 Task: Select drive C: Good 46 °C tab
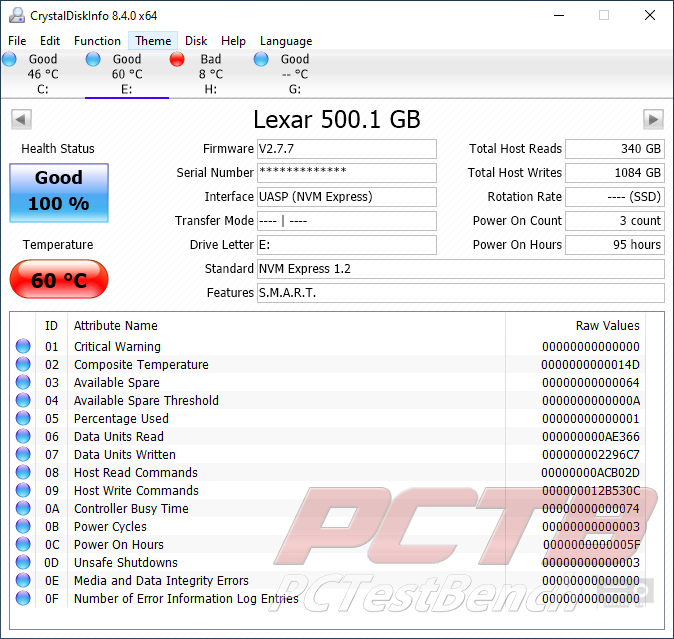pos(43,74)
